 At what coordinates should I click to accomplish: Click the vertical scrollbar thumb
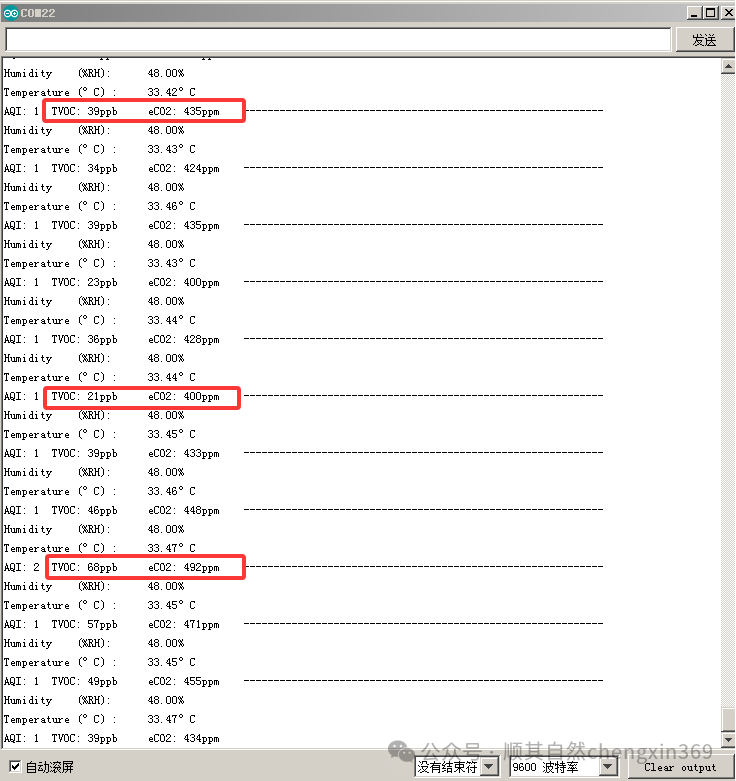tap(727, 720)
